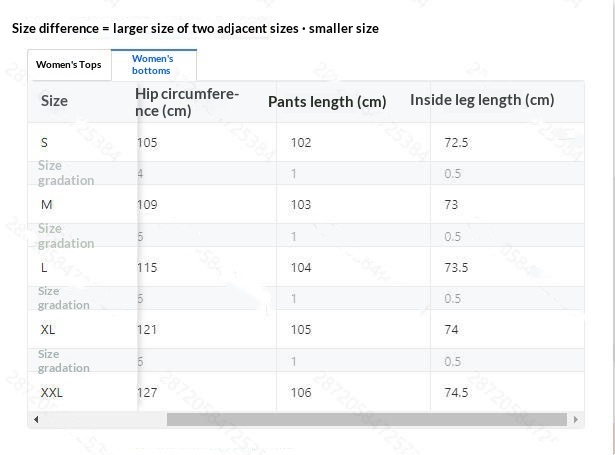Select hip circumference value 127 for XXL
Viewport: 615px width, 455px height.
[x=147, y=393]
